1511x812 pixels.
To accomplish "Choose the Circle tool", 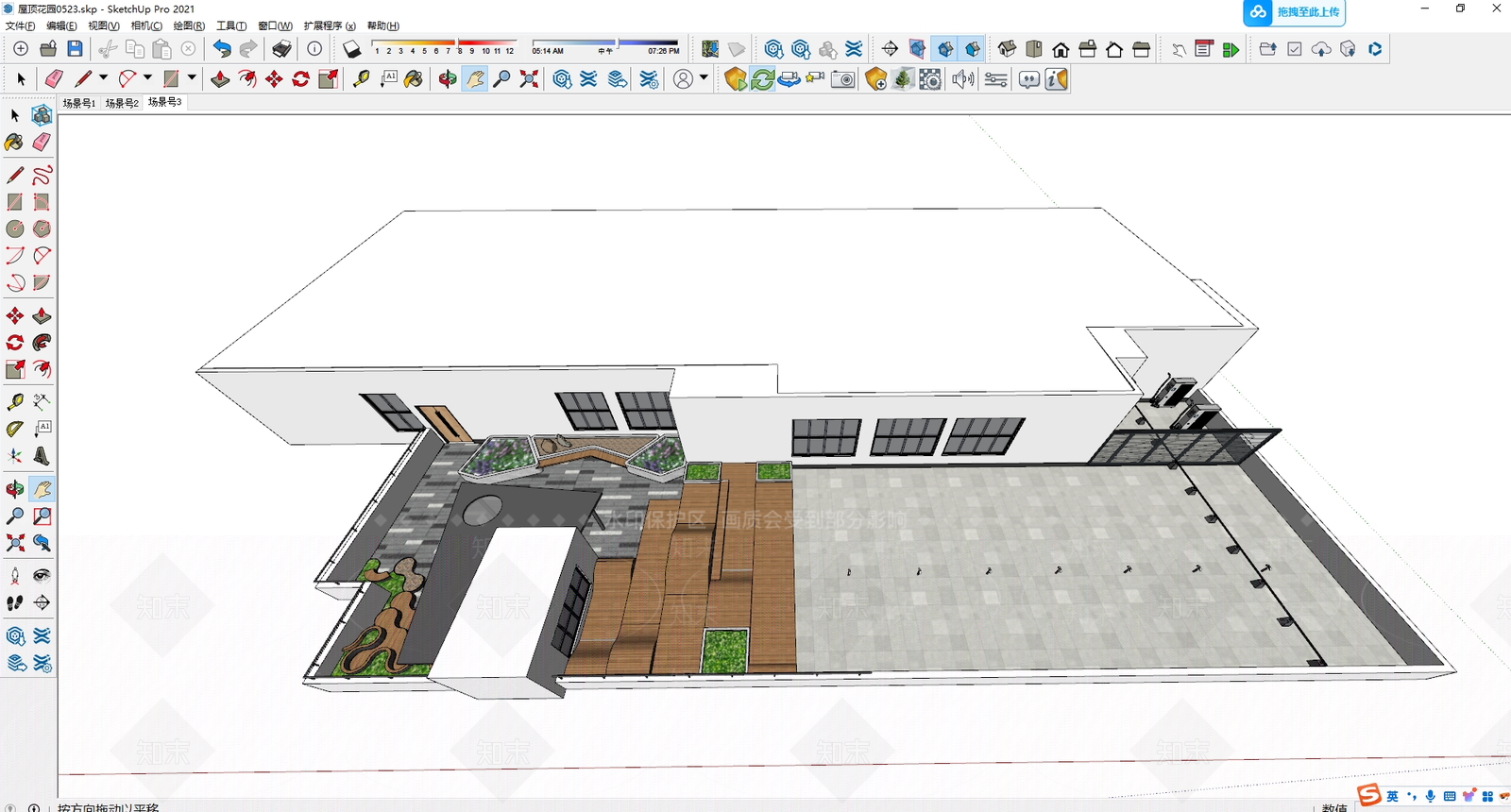I will click(14, 228).
